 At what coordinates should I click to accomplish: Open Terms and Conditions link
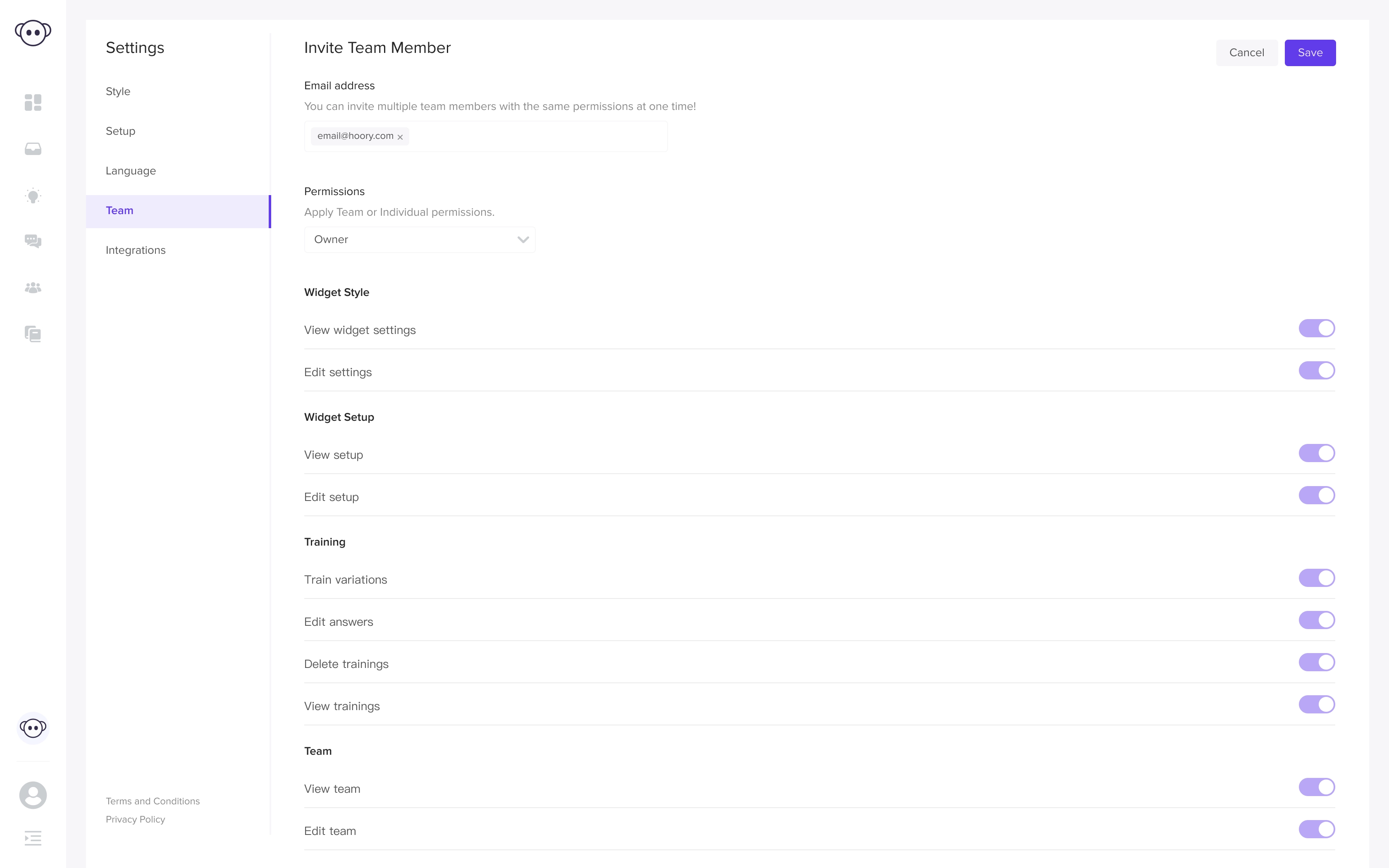point(153,801)
